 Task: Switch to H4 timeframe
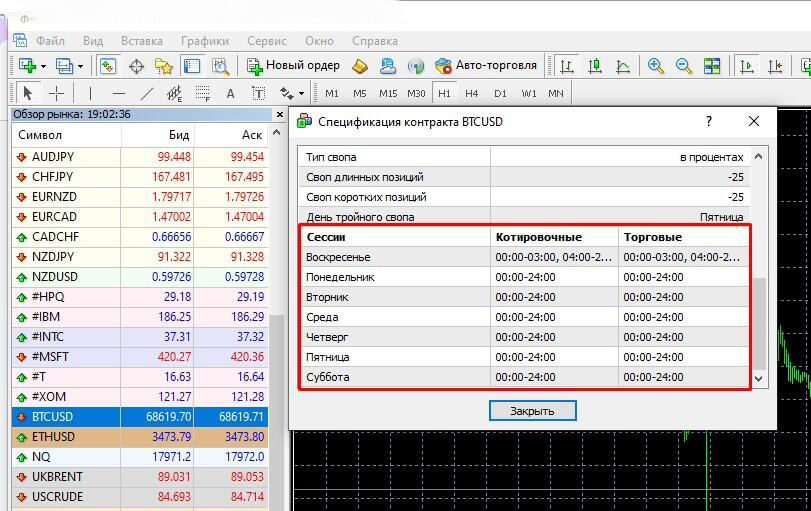[x=472, y=94]
